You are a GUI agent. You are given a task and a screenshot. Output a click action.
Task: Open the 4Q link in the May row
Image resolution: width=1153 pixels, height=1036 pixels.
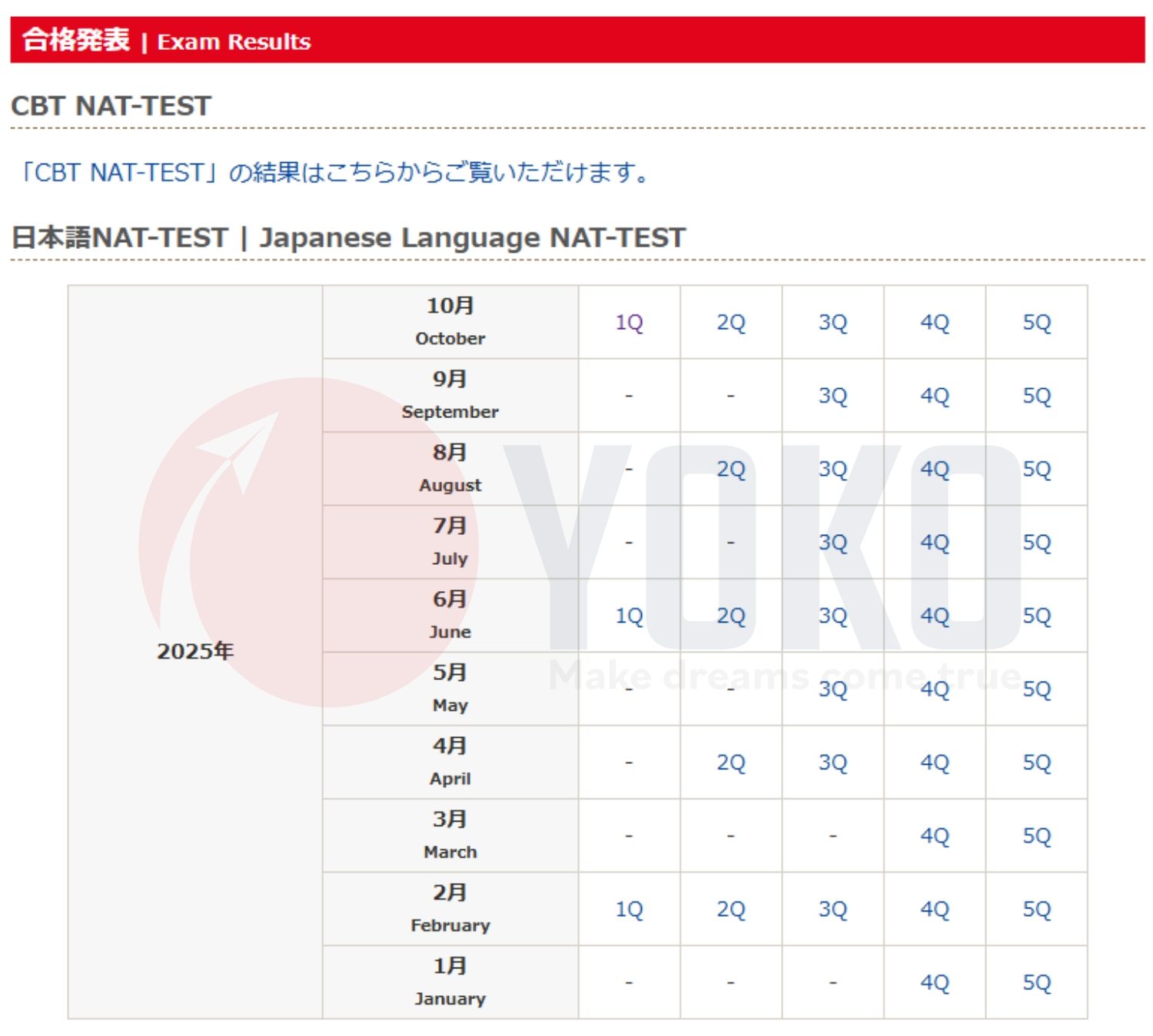tap(935, 690)
